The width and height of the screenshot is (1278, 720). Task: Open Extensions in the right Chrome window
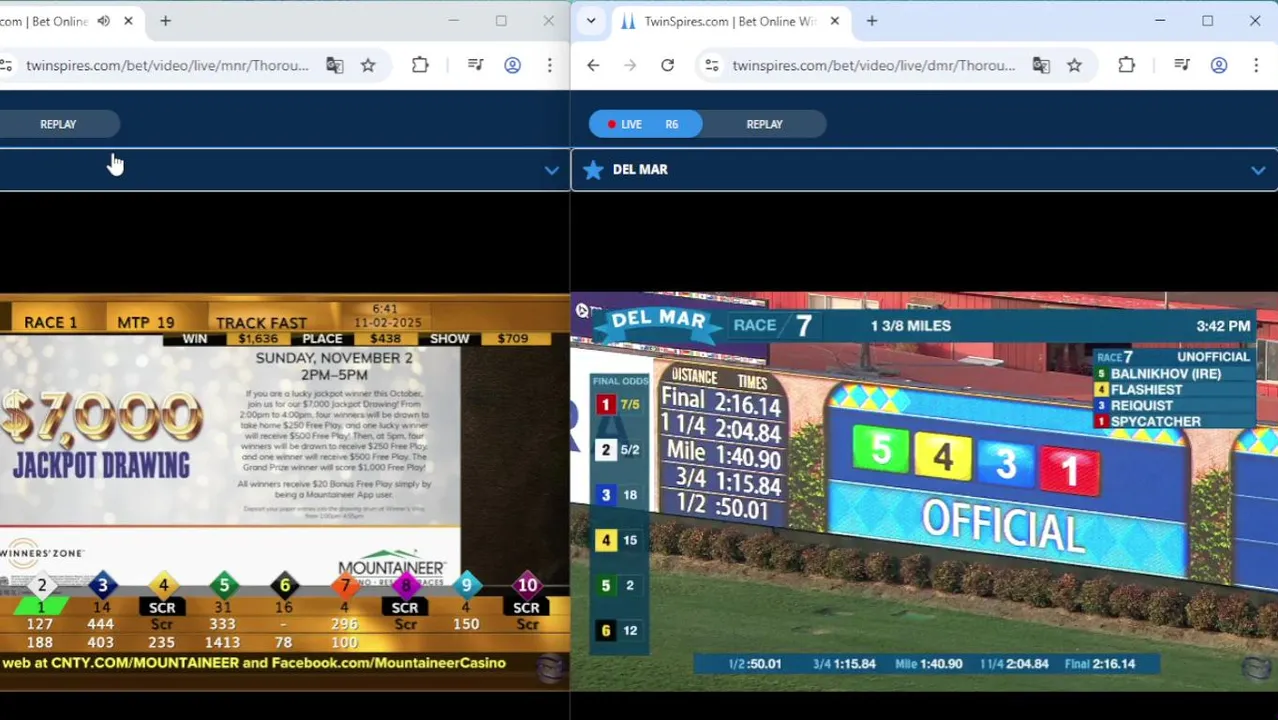coord(1126,66)
